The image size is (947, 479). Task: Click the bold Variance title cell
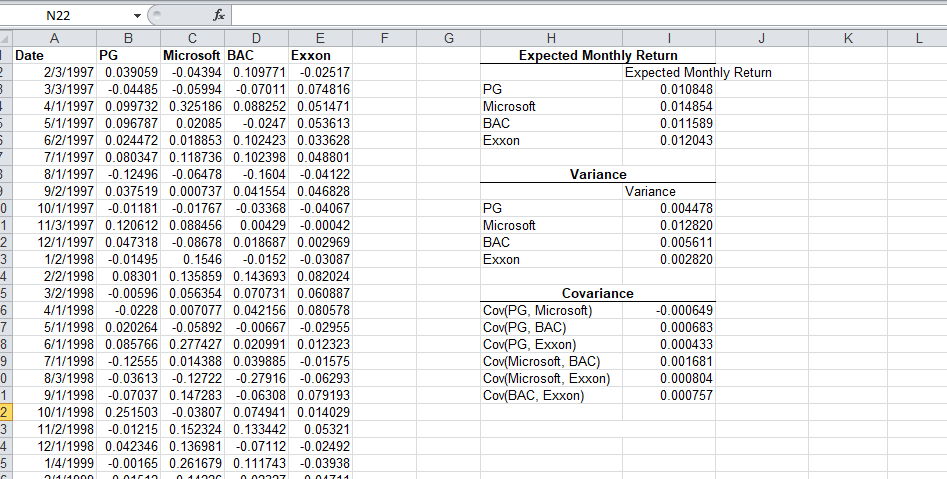(x=598, y=175)
